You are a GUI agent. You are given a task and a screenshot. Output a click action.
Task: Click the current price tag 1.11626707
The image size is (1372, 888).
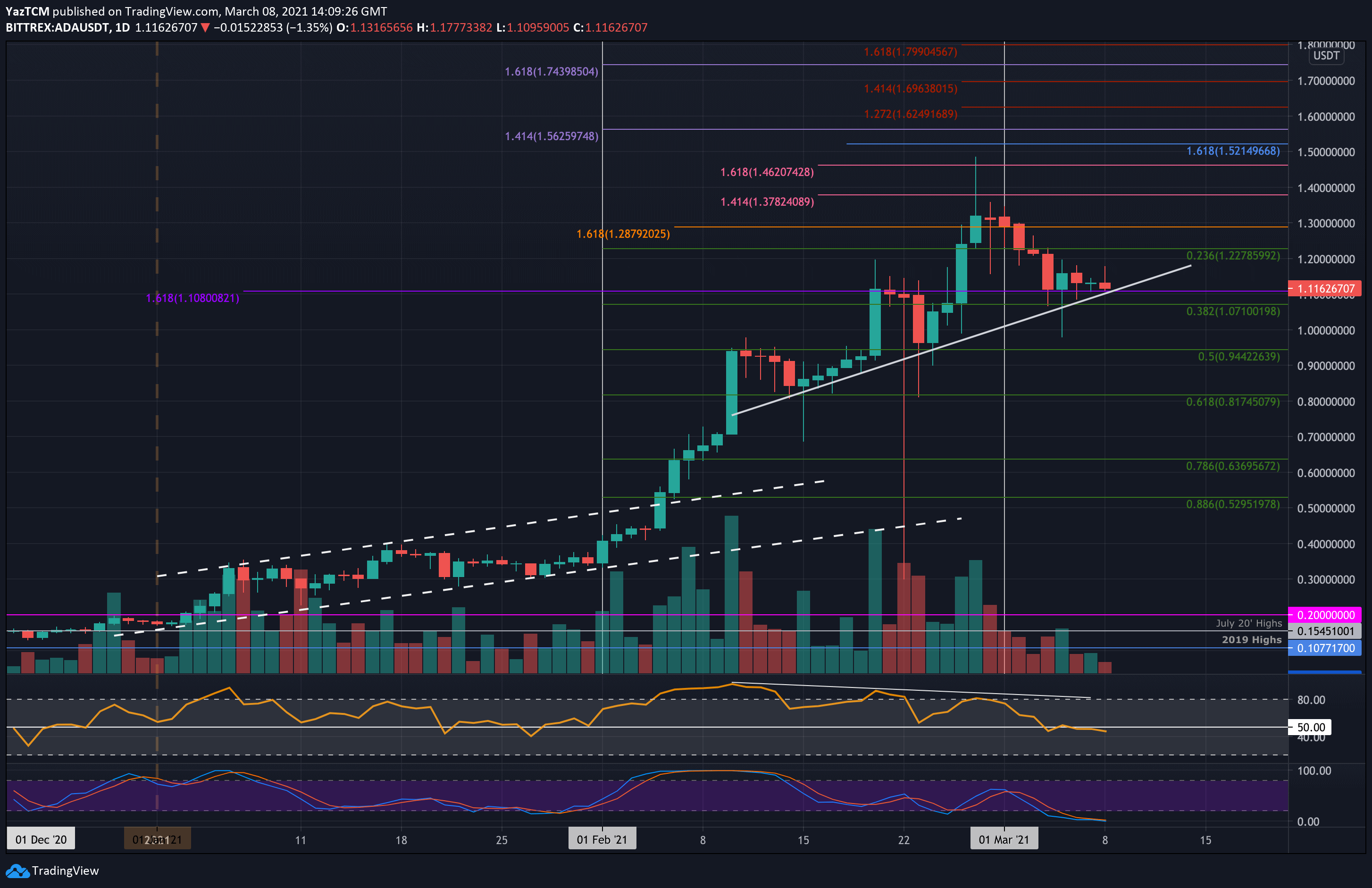[1325, 288]
